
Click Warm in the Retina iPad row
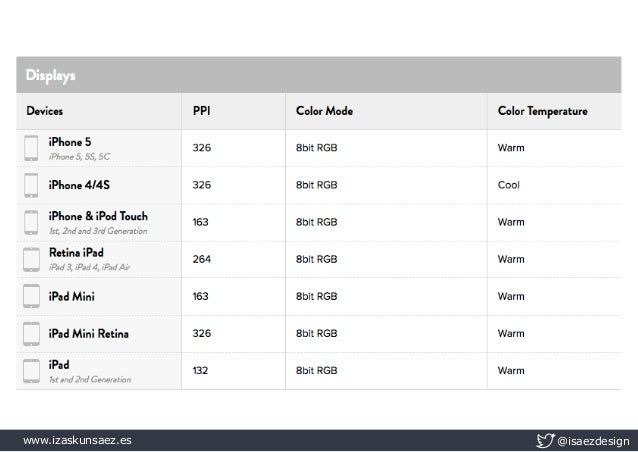pos(511,259)
